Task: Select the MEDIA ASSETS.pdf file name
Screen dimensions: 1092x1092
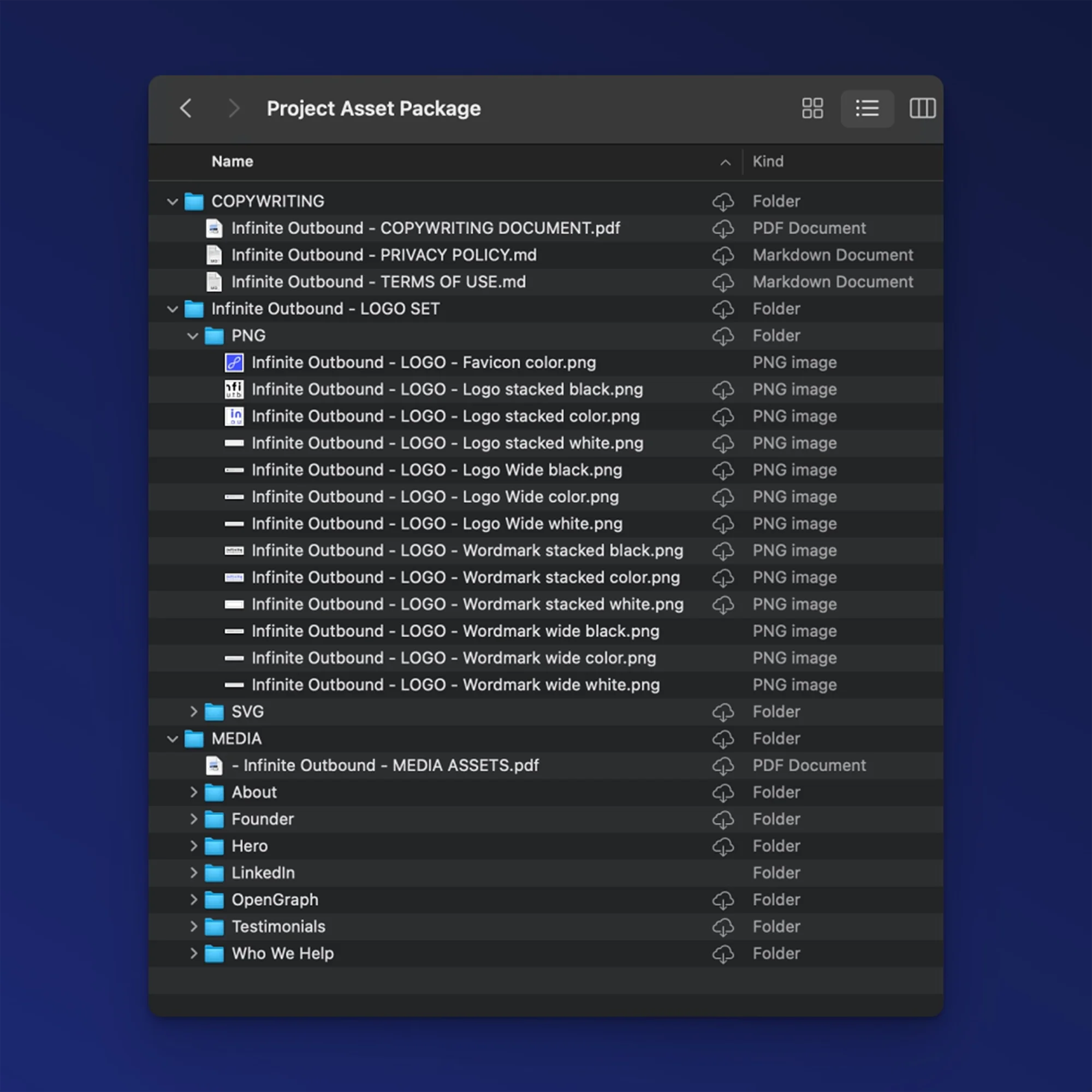Action: click(x=385, y=765)
